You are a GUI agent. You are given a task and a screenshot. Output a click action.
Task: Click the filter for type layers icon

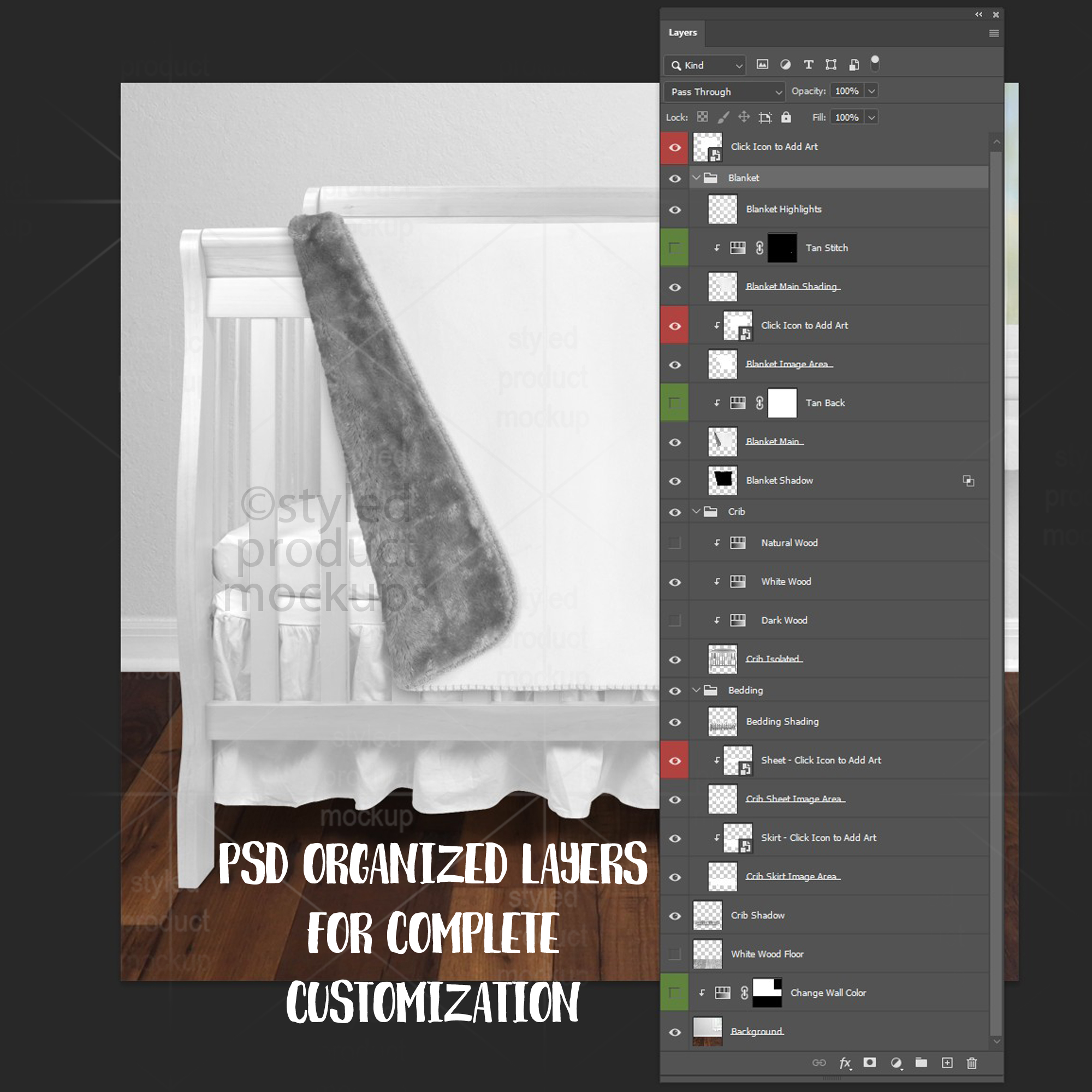click(x=808, y=64)
